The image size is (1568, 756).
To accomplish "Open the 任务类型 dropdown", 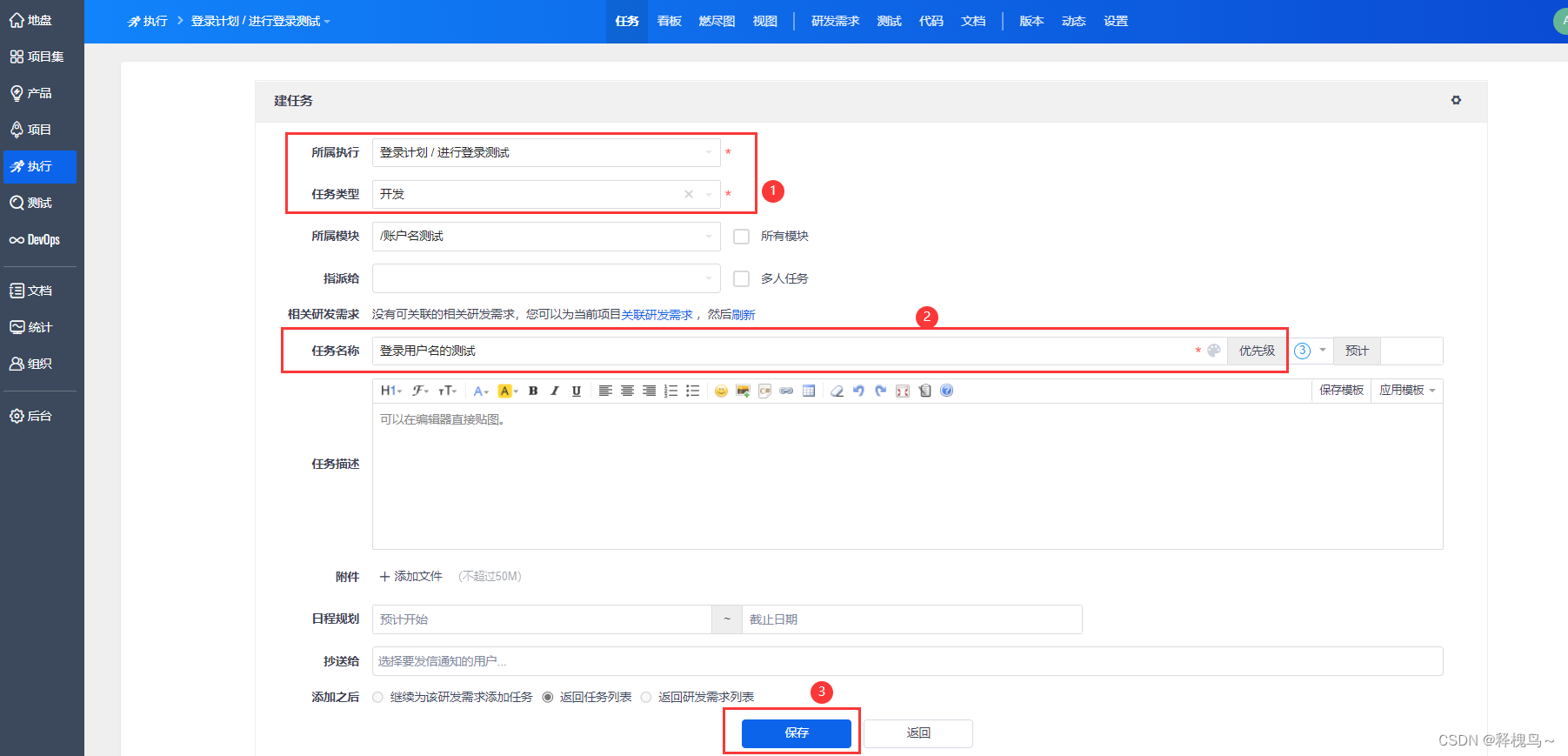I will tap(546, 194).
